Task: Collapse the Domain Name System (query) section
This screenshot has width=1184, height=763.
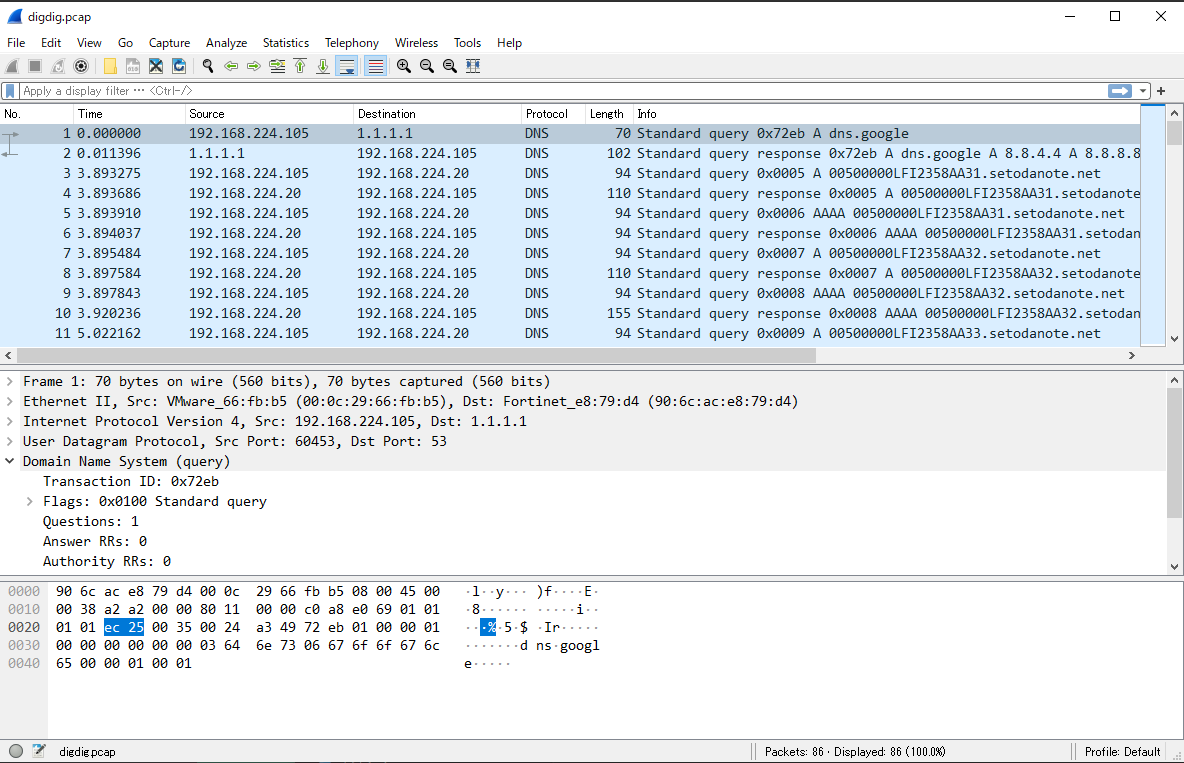Action: pos(10,461)
